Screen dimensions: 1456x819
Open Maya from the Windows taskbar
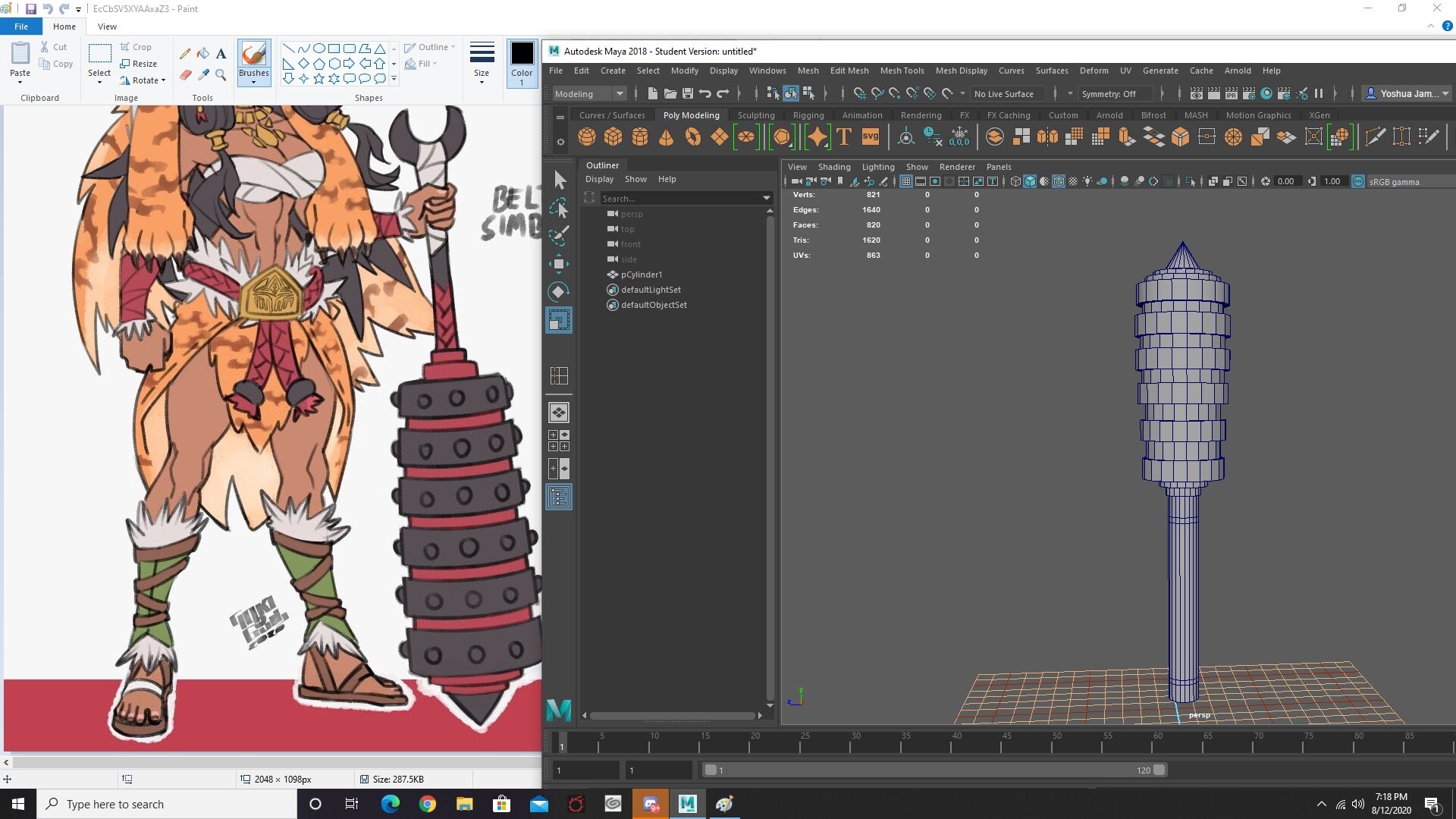(x=687, y=804)
